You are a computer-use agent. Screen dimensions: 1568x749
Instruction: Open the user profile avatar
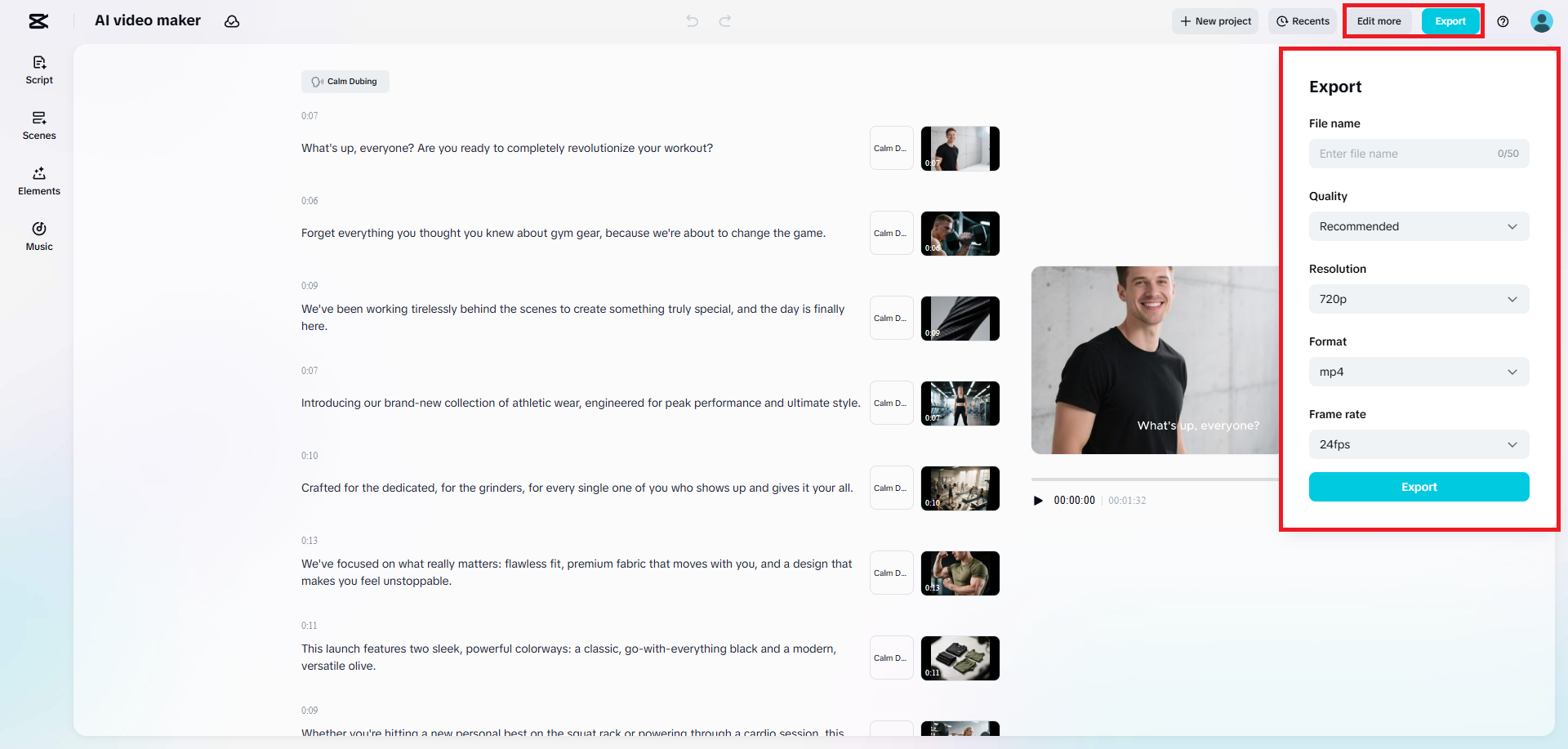click(x=1541, y=21)
